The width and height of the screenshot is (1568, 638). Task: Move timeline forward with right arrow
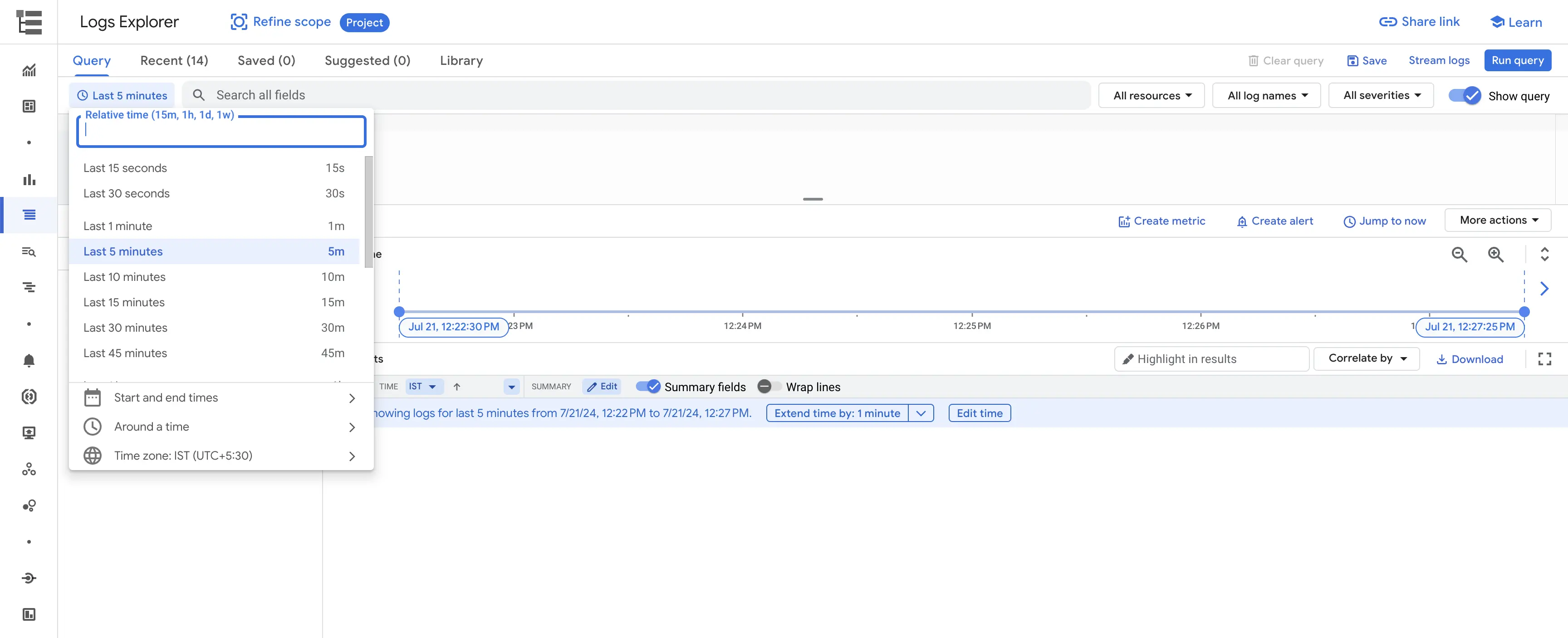[x=1544, y=289]
